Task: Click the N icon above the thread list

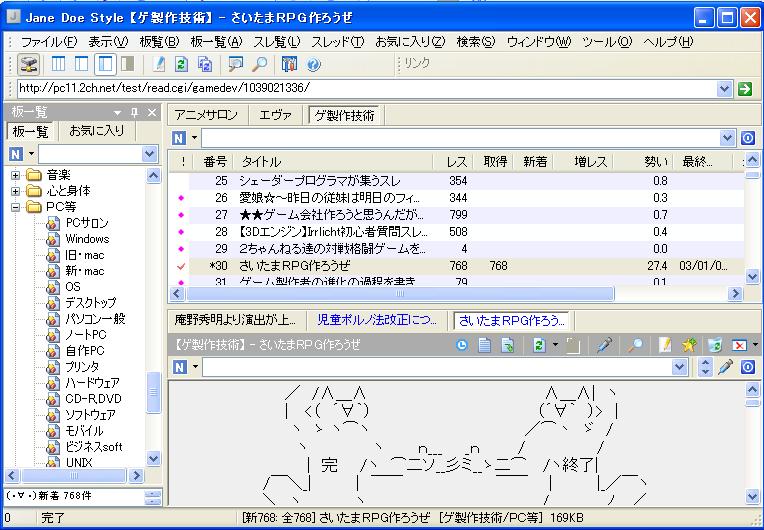Action: coord(179,138)
